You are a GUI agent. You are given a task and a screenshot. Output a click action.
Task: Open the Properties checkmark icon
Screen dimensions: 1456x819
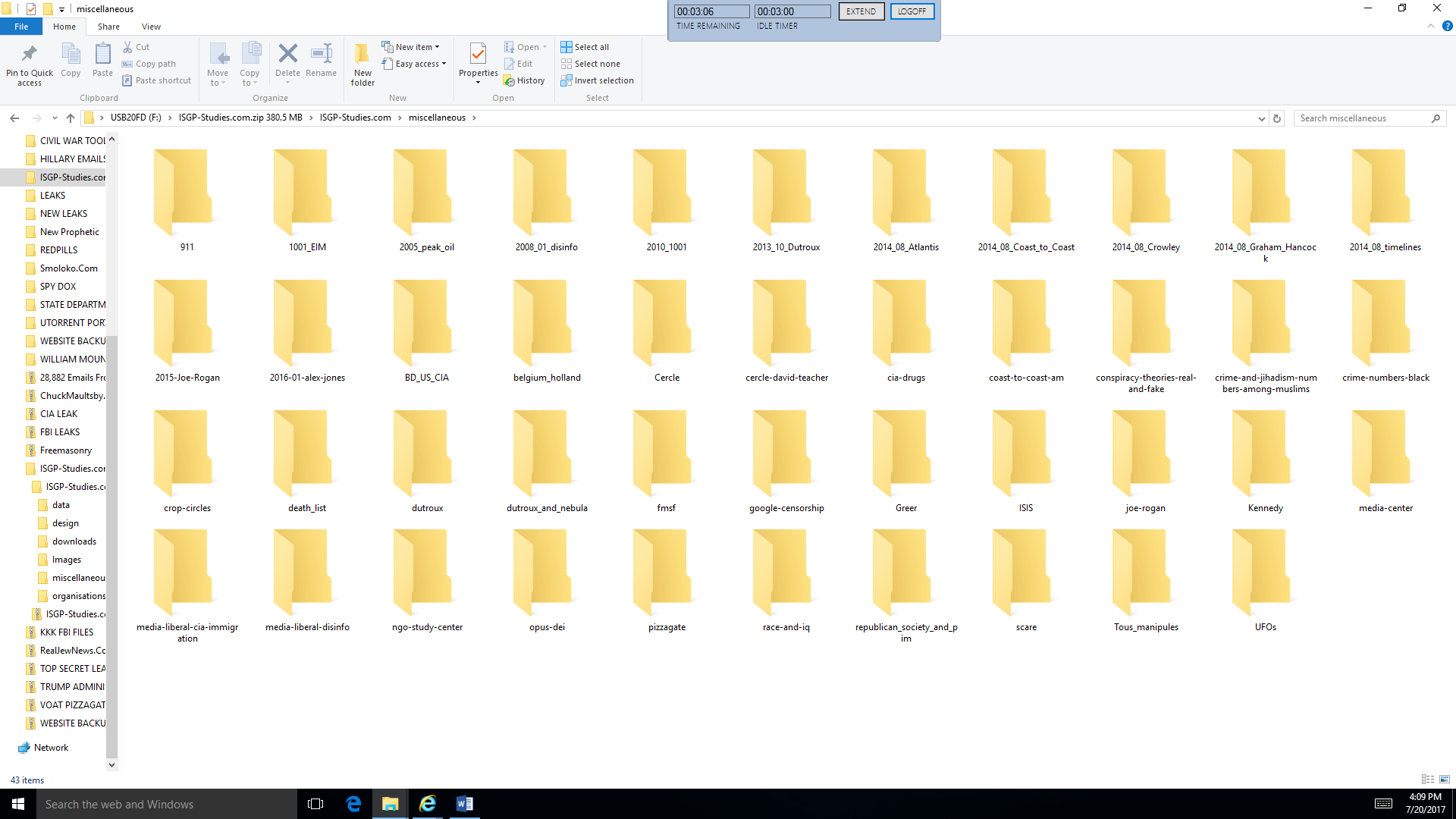click(478, 55)
